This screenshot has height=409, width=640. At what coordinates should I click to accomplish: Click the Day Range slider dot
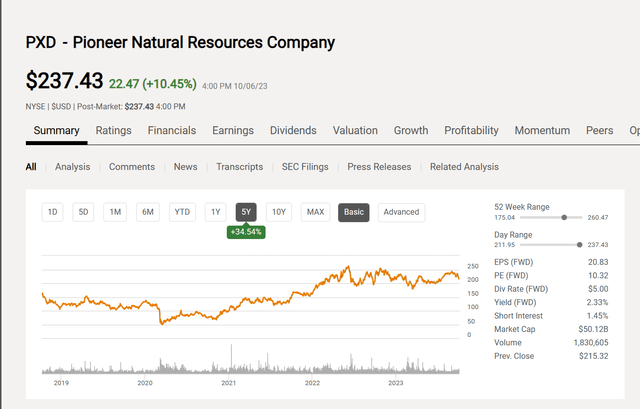(579, 245)
